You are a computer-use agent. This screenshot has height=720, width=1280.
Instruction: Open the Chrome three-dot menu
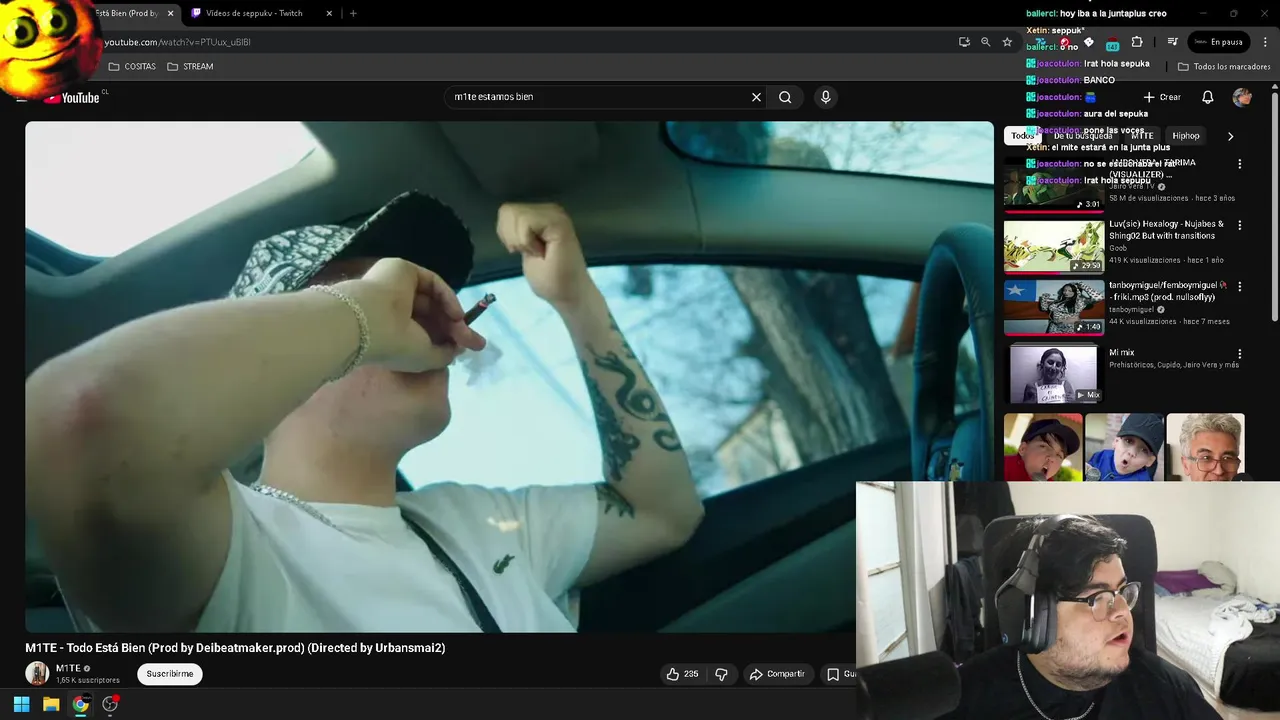[1263, 42]
